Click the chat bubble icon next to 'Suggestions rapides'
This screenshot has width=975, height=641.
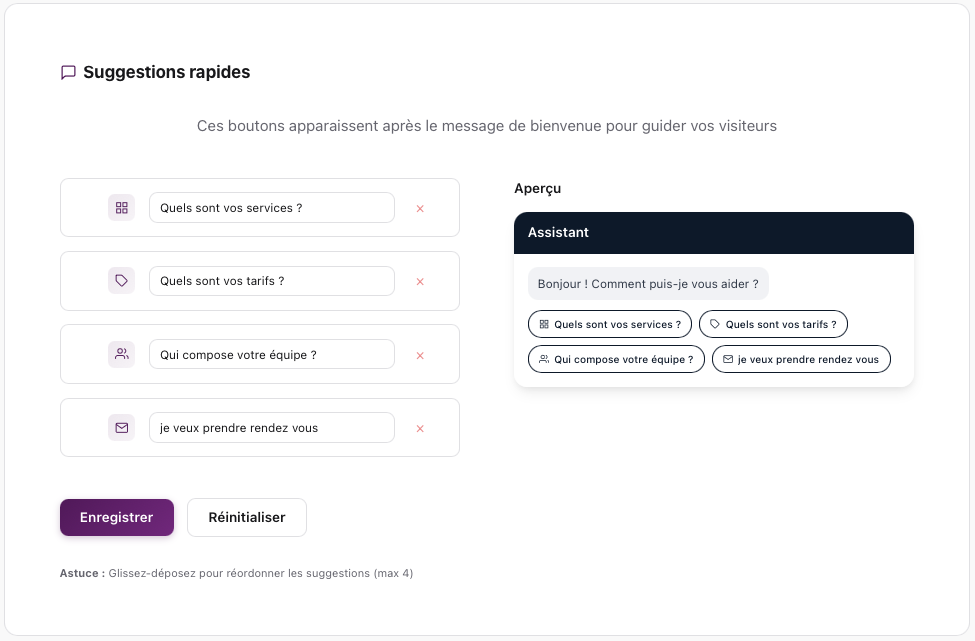click(68, 72)
